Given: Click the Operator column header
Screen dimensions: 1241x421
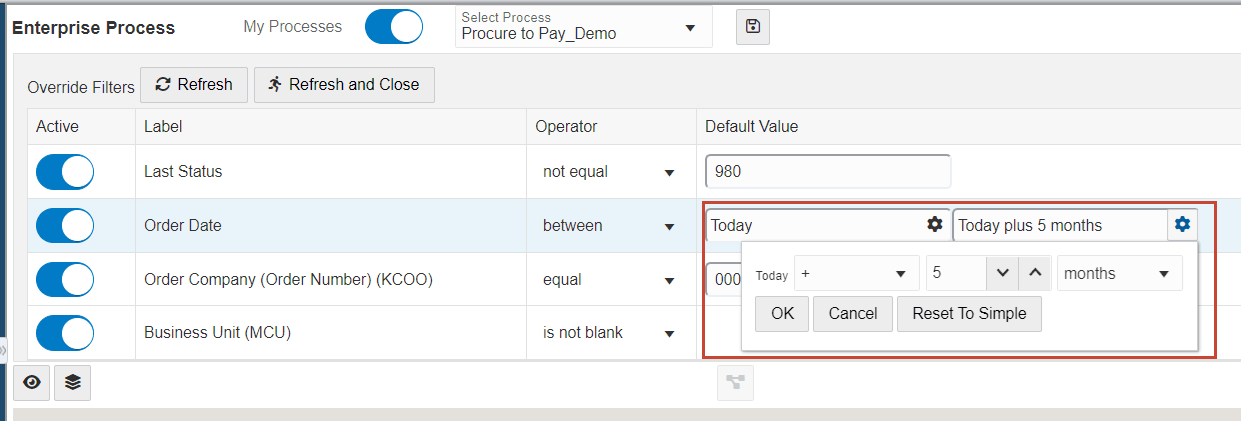Looking at the screenshot, I should click(x=566, y=127).
